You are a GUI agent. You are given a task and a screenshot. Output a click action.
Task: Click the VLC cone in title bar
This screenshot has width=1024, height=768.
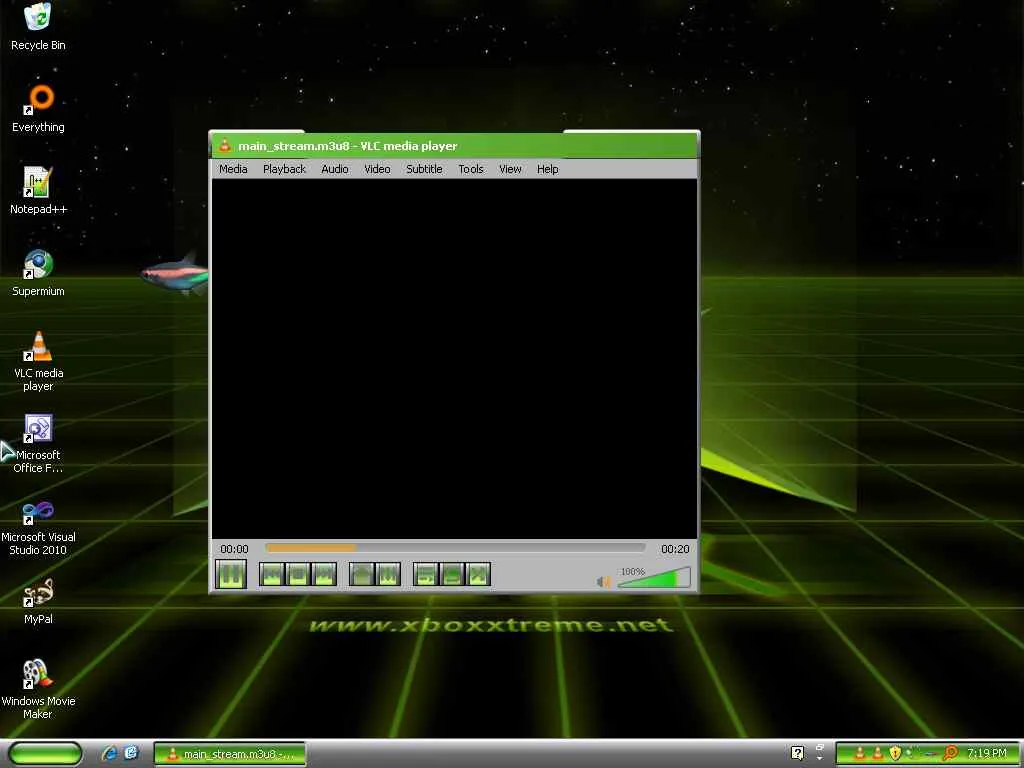[x=225, y=146]
